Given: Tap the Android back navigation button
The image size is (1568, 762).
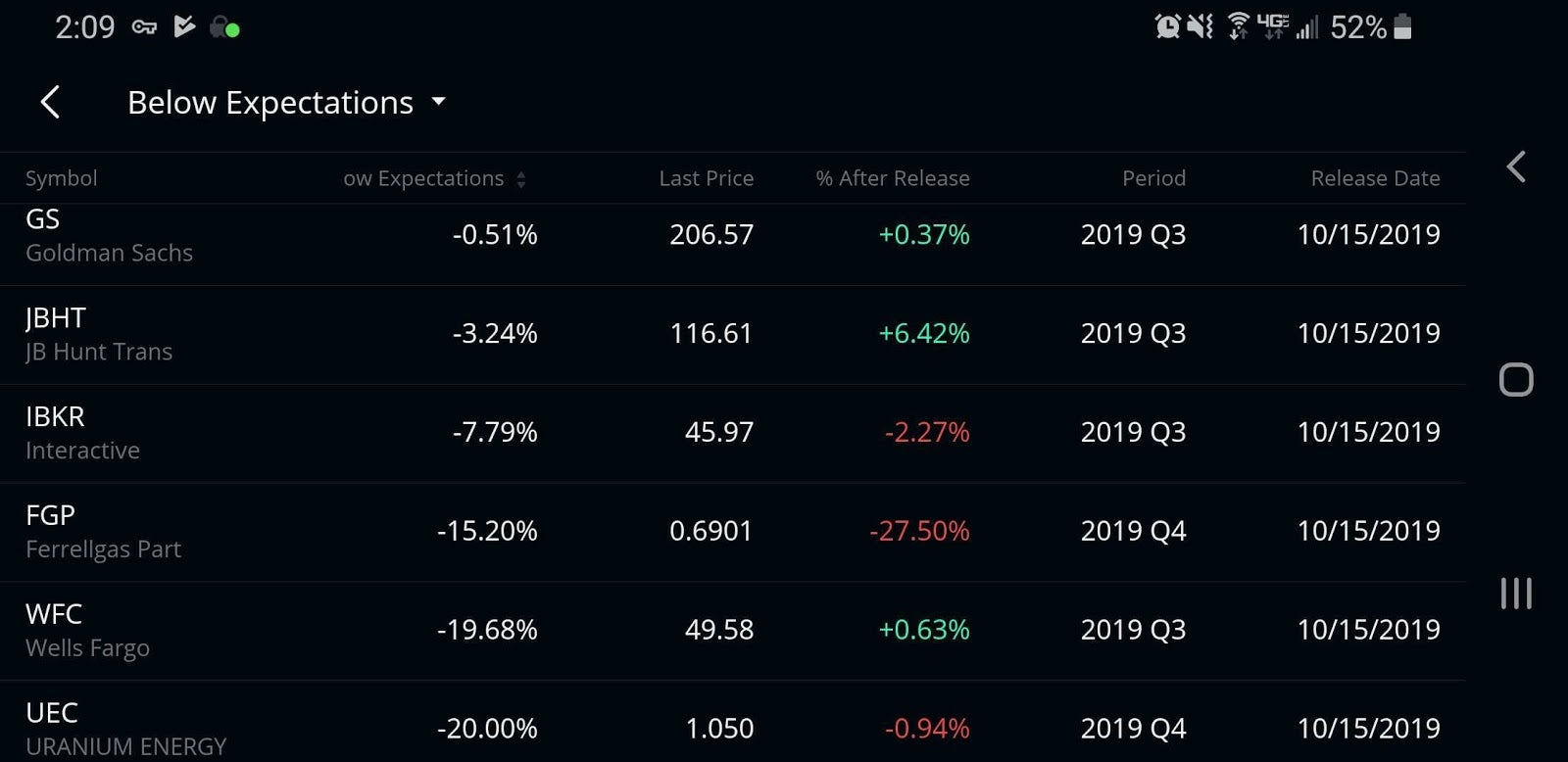Looking at the screenshot, I should (1516, 167).
